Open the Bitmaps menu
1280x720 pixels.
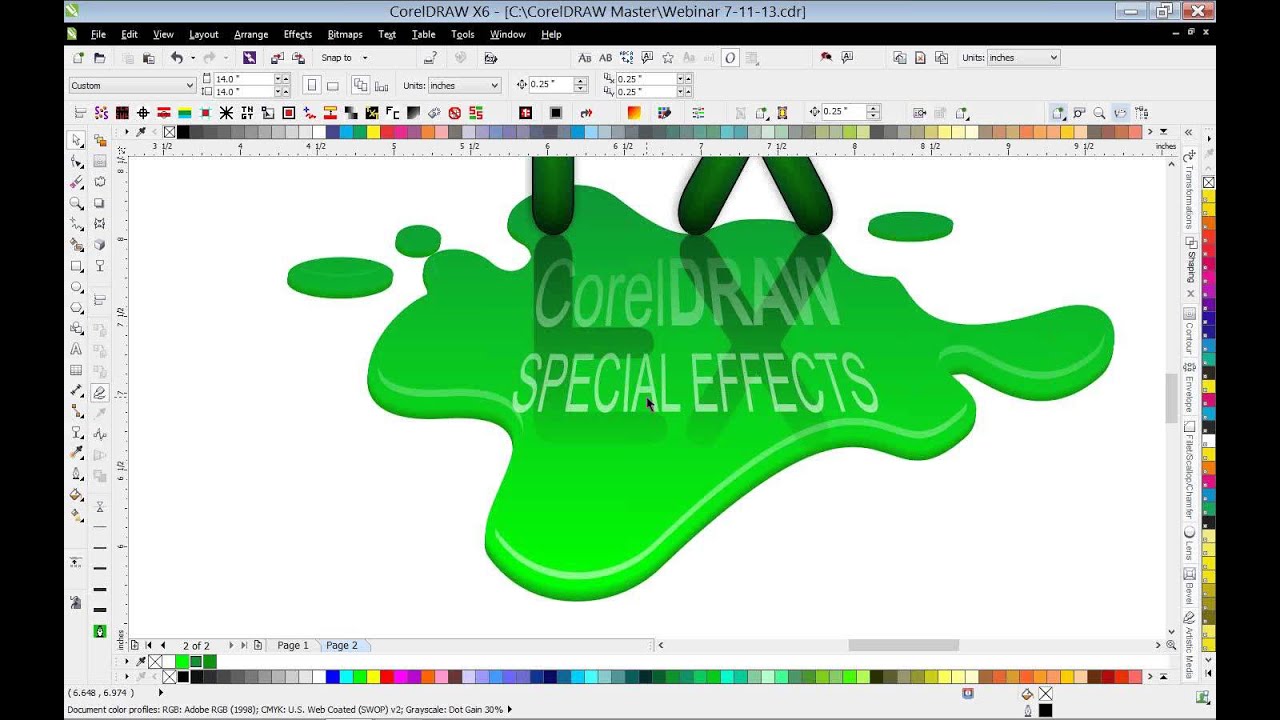click(x=345, y=34)
